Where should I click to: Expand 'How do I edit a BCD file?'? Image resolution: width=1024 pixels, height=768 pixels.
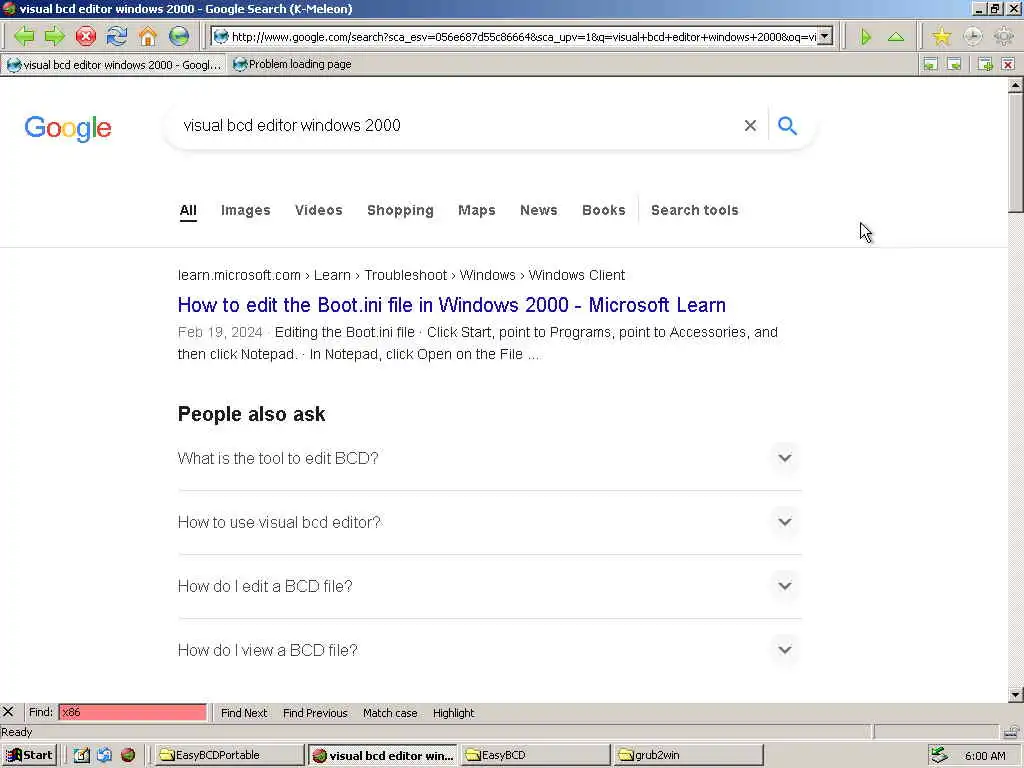(489, 586)
